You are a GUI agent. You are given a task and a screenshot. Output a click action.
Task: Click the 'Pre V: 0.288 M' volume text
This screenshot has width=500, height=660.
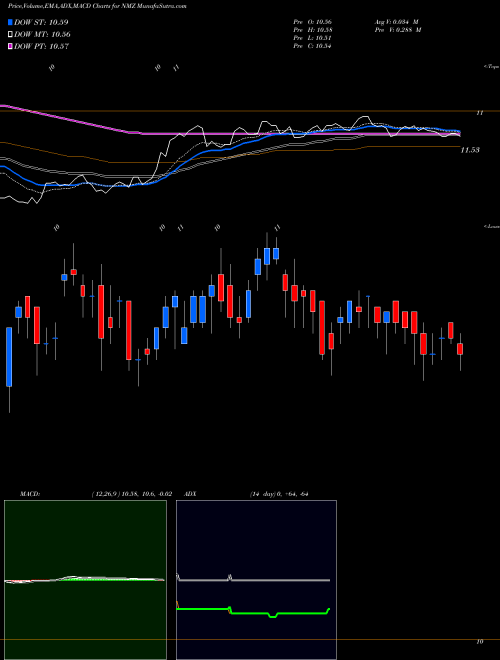[x=397, y=30]
